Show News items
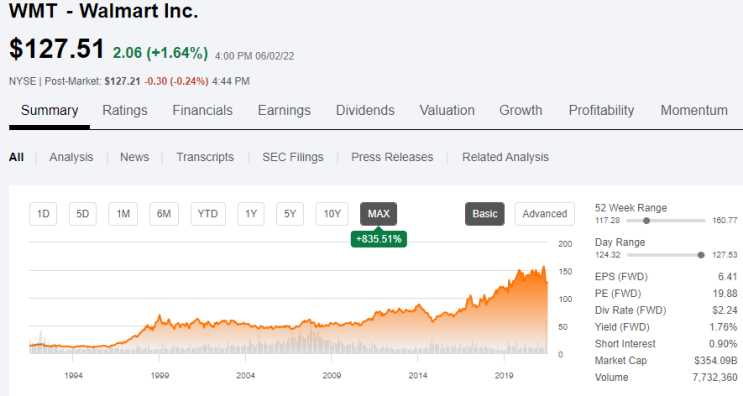The width and height of the screenshot is (743, 396). click(134, 157)
